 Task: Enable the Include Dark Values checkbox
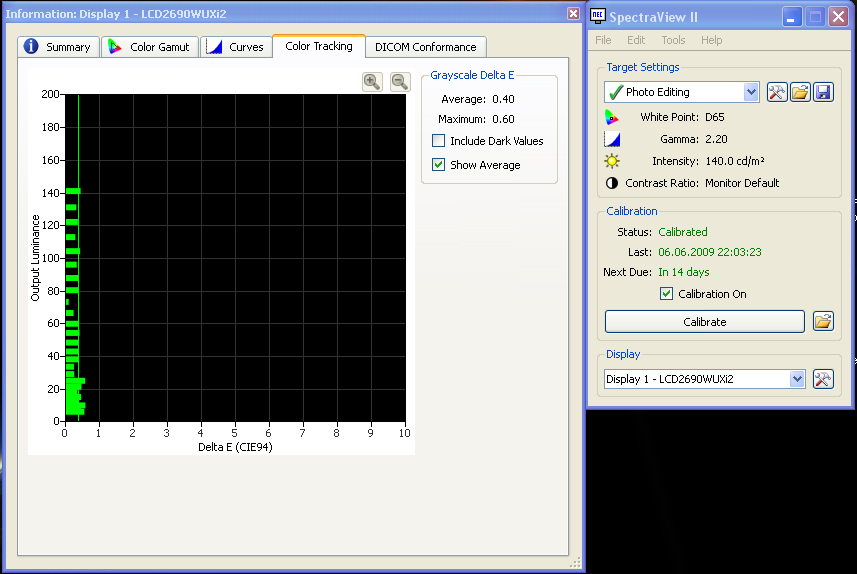click(x=439, y=141)
